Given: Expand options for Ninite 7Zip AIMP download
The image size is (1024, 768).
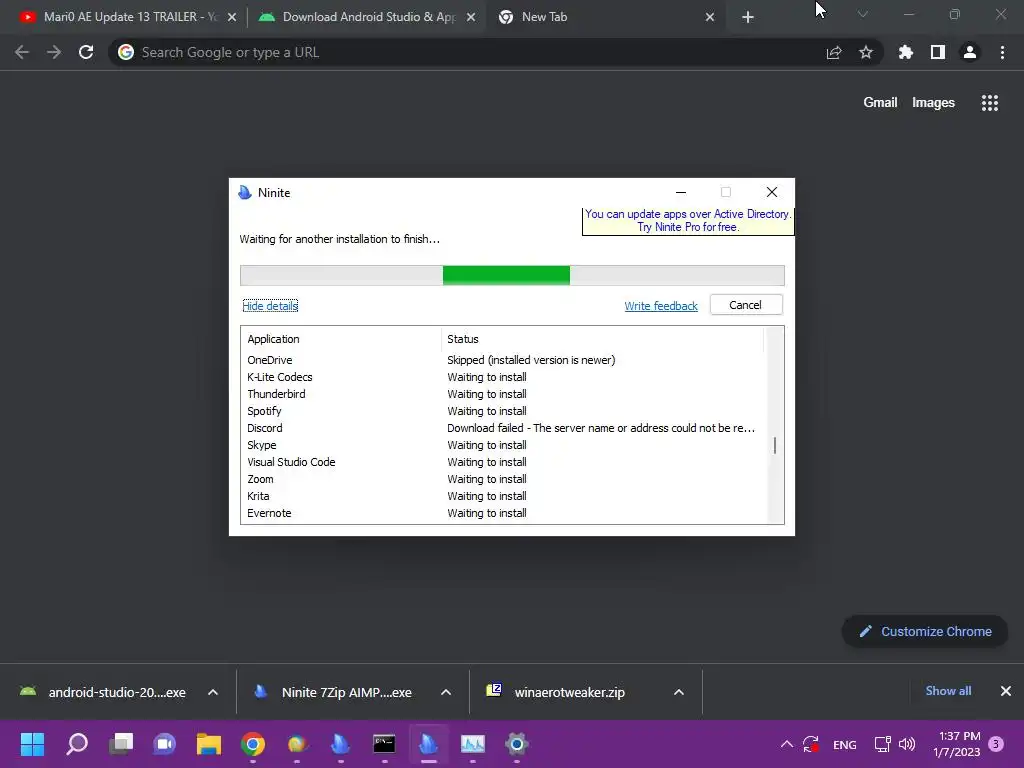Looking at the screenshot, I should 446,692.
